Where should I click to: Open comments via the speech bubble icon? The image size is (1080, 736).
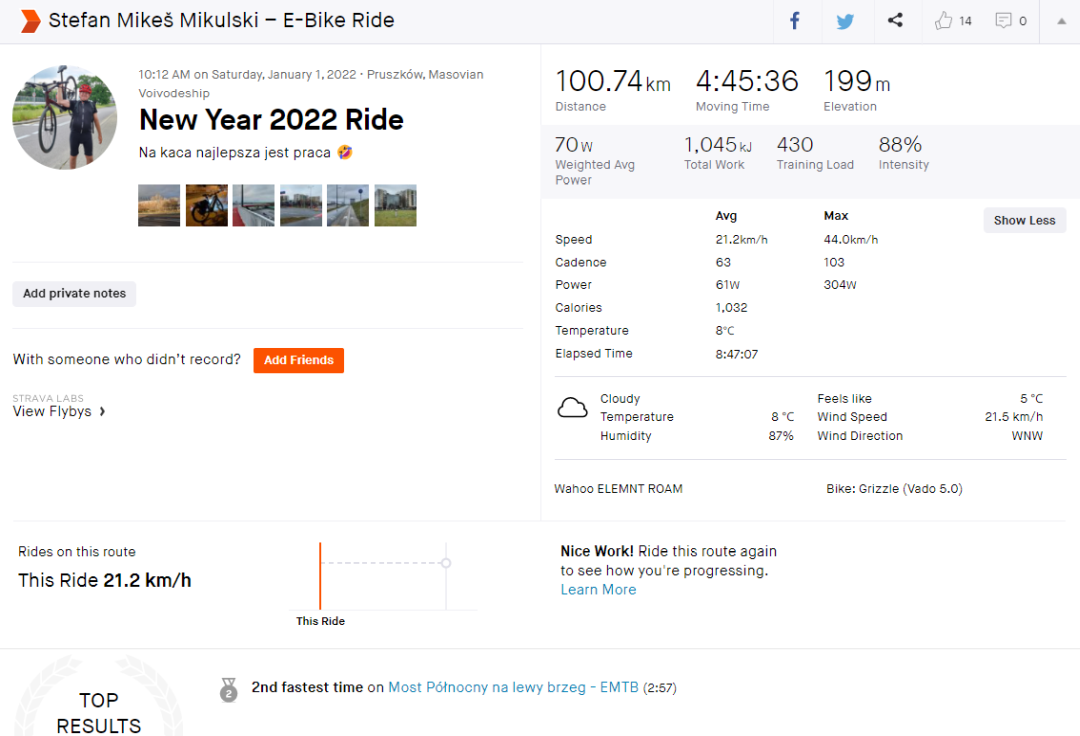point(1003,21)
